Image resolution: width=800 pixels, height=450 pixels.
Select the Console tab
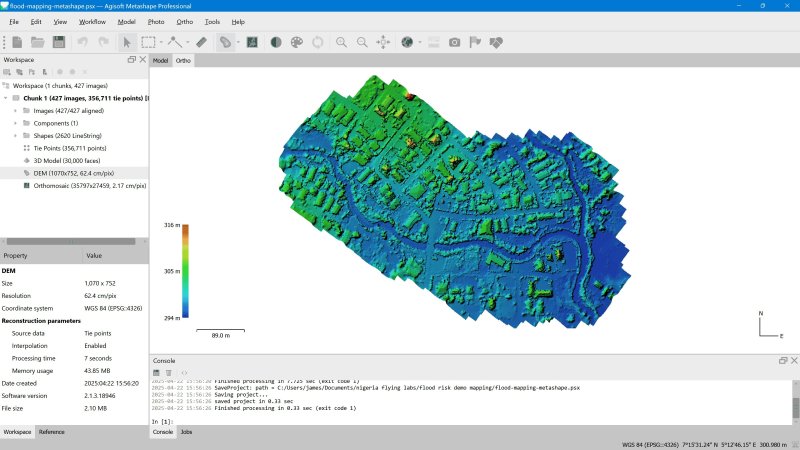coord(163,432)
